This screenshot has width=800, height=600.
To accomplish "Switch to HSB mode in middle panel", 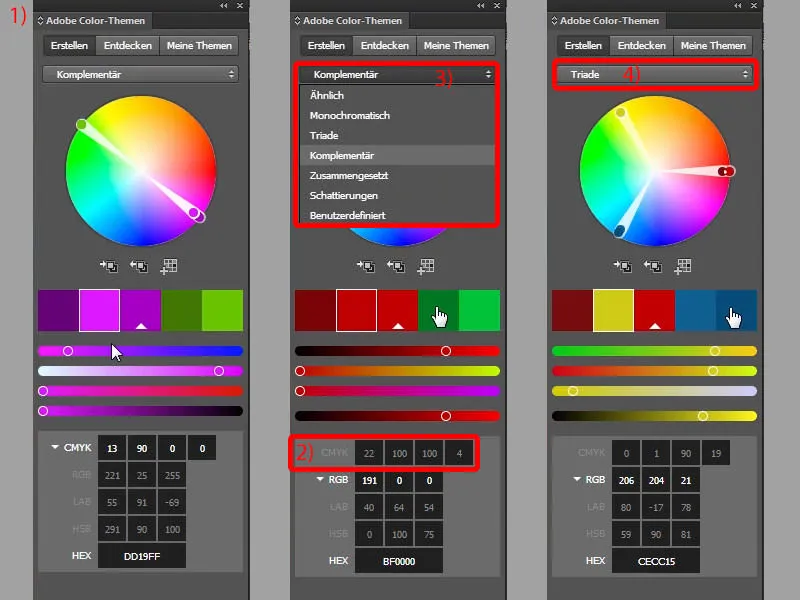I will pyautogui.click(x=339, y=534).
